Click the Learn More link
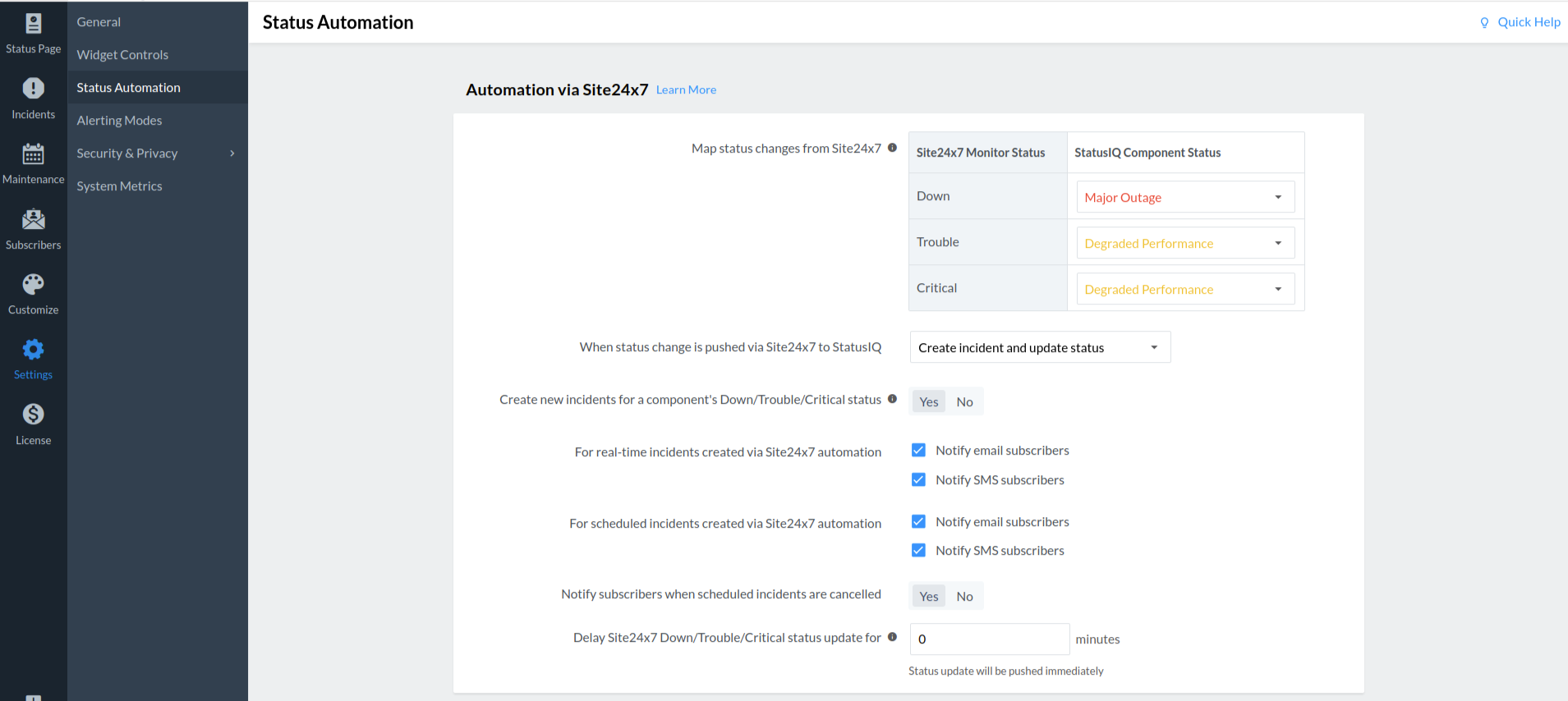 pos(686,90)
